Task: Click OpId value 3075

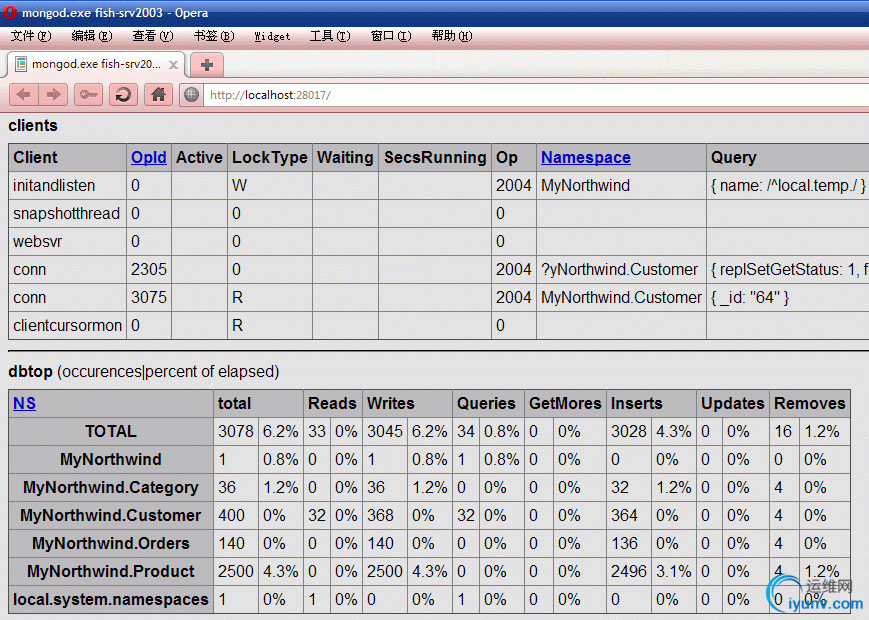Action: 149,298
